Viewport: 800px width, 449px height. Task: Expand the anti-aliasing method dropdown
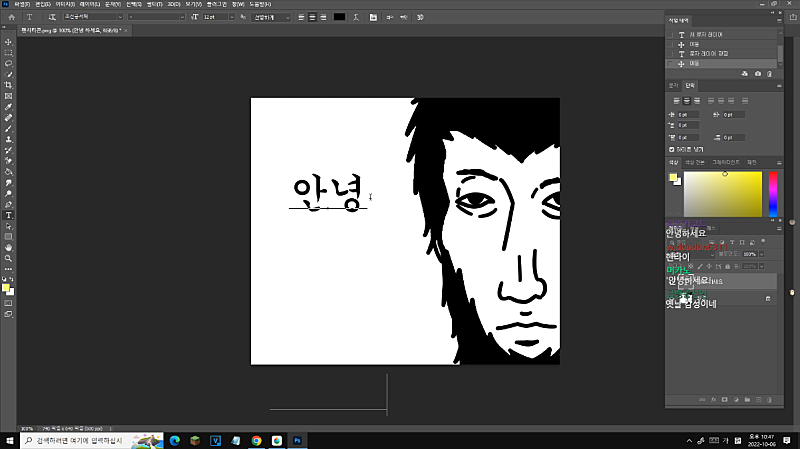pyautogui.click(x=270, y=17)
